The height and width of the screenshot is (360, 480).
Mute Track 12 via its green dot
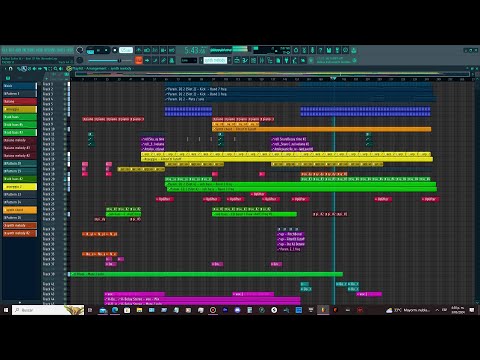(65, 139)
